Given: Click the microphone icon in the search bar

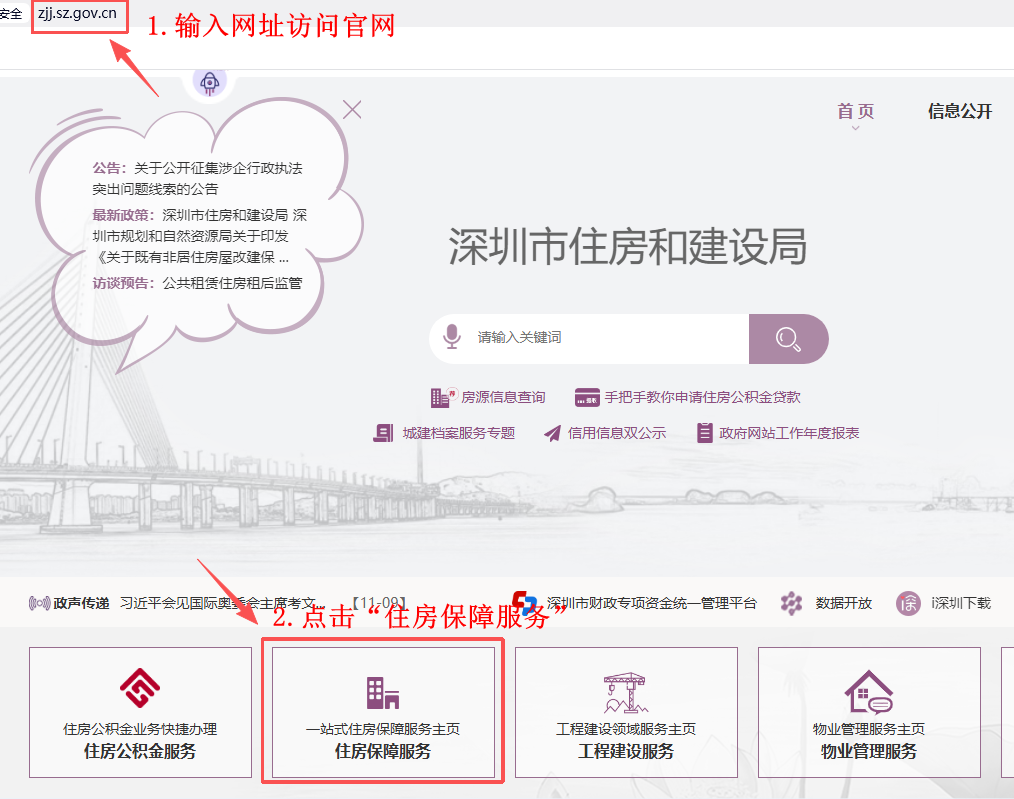Looking at the screenshot, I should (x=452, y=338).
